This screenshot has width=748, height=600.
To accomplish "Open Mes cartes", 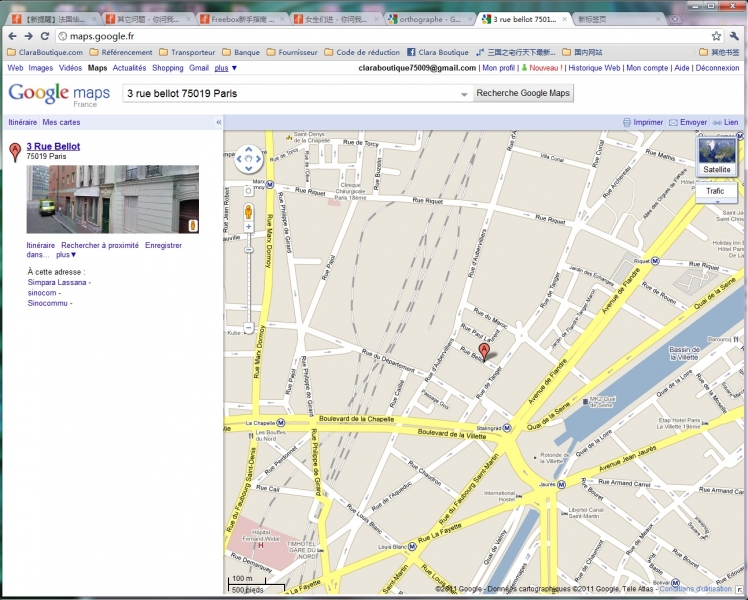I will point(61,123).
